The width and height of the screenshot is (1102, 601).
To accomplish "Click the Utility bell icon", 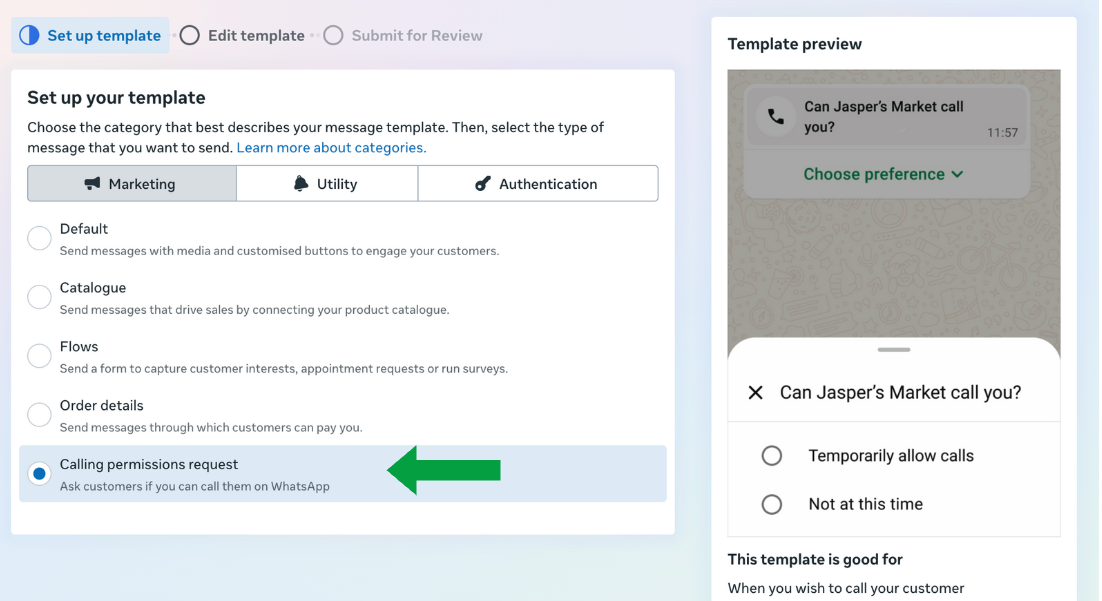I will 301,183.
